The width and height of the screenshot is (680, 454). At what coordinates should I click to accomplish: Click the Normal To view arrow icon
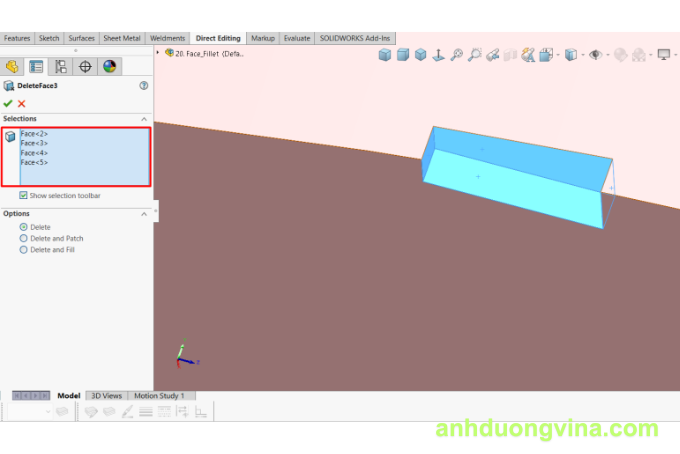(438, 55)
